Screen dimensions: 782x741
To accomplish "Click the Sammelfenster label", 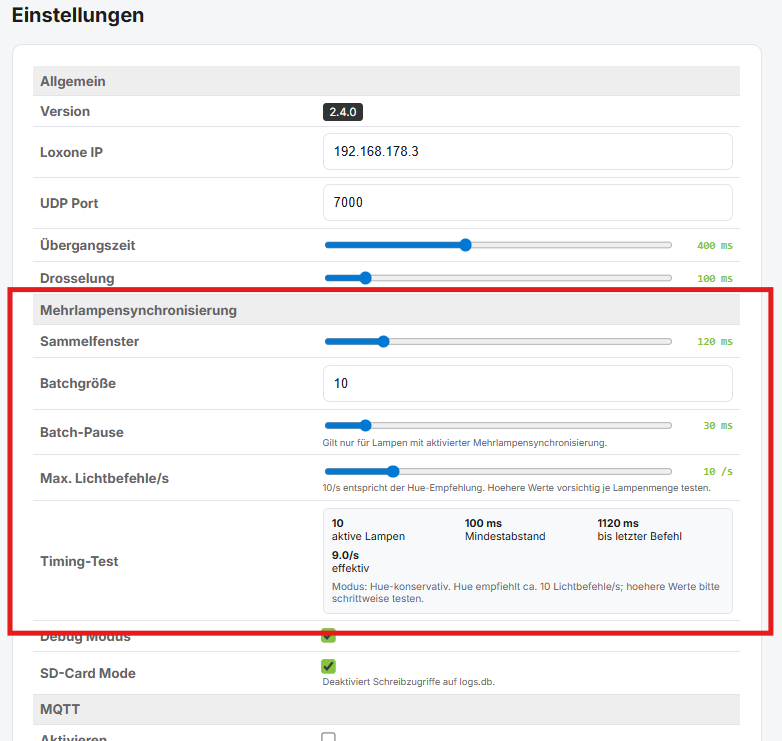I will [89, 342].
